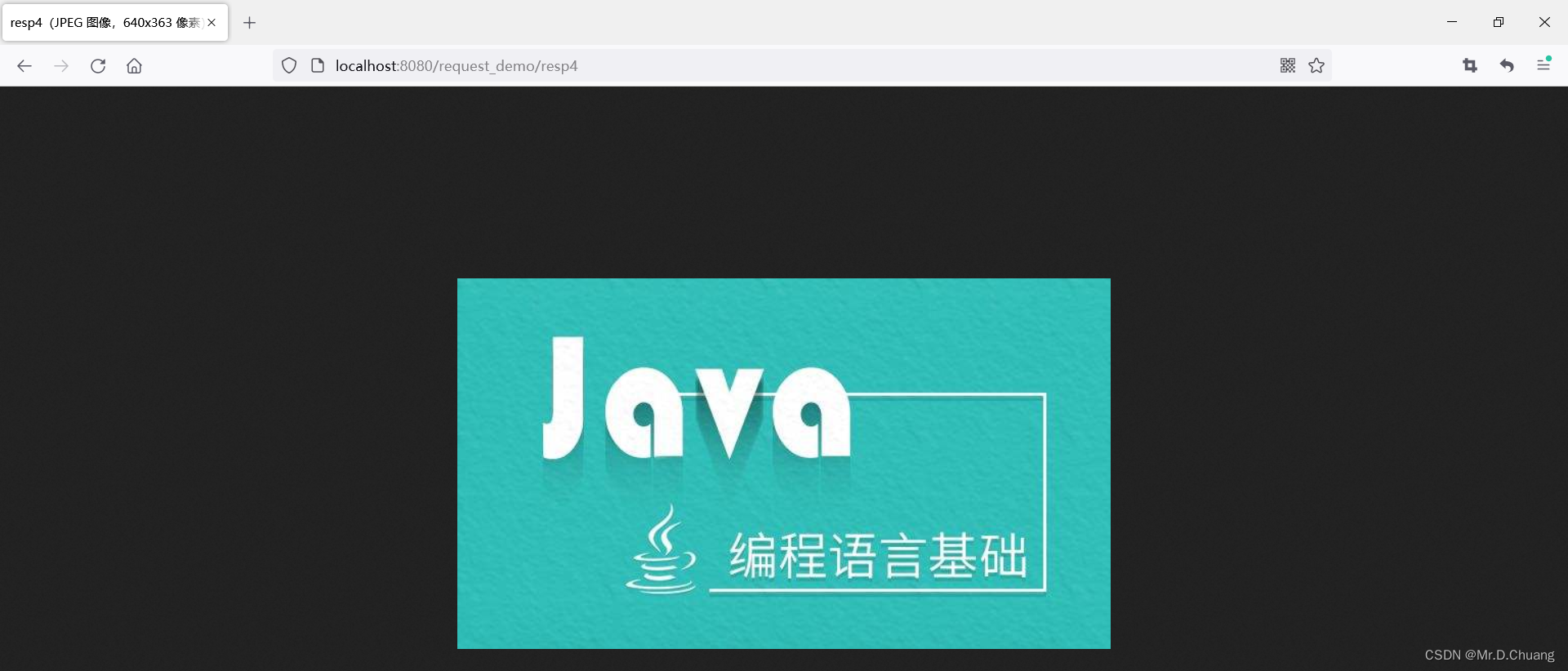Viewport: 1568px width, 671px height.
Task: Open the tracking protection shield info
Action: pos(289,65)
